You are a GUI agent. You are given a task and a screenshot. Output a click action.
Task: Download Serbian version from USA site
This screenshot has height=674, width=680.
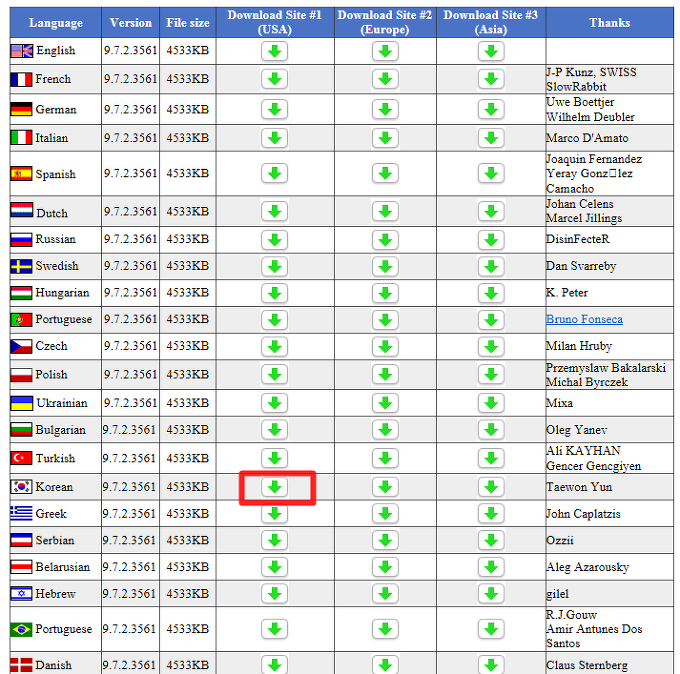click(x=275, y=540)
